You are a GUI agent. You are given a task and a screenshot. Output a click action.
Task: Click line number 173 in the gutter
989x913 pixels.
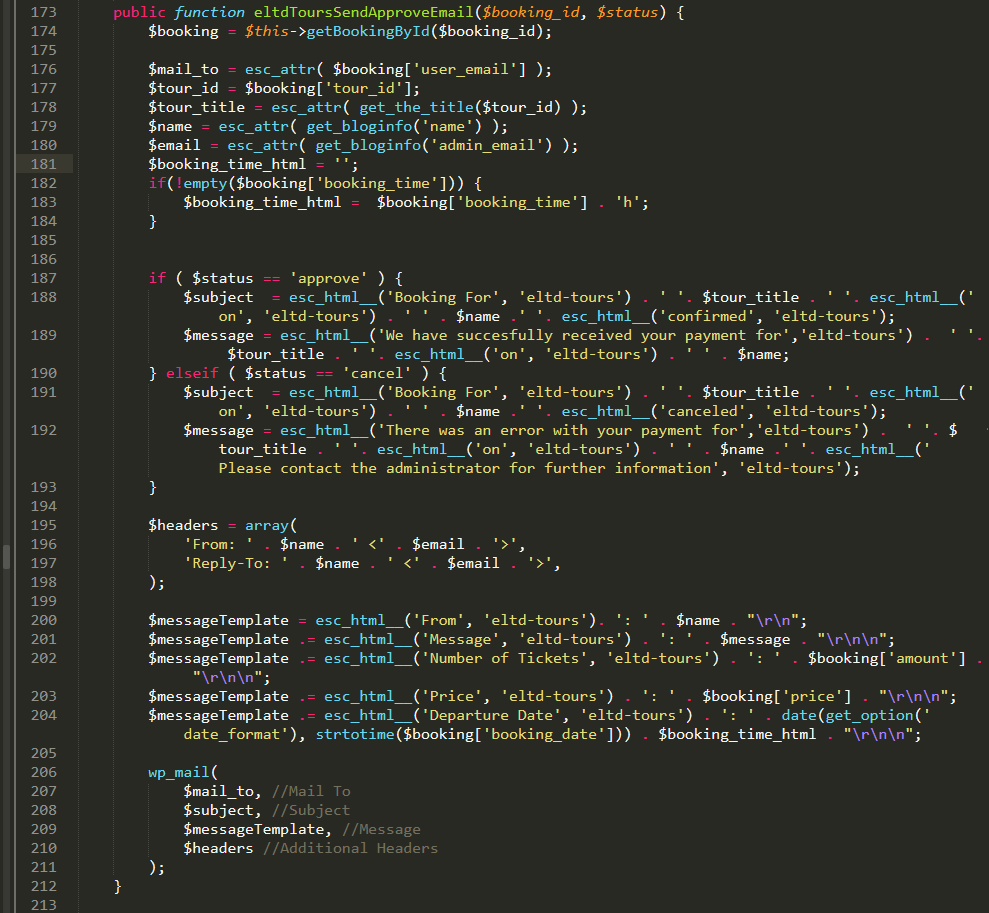pos(44,12)
